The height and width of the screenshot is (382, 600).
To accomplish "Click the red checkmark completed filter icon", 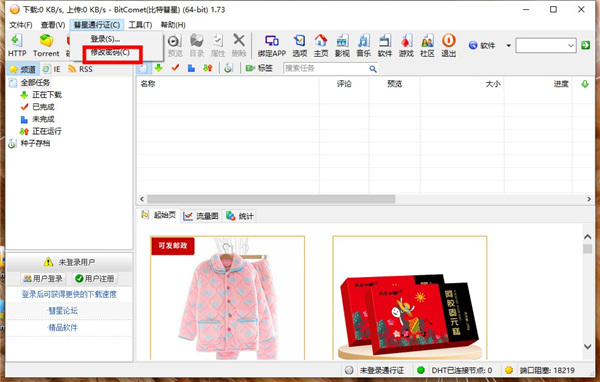I will tap(175, 68).
